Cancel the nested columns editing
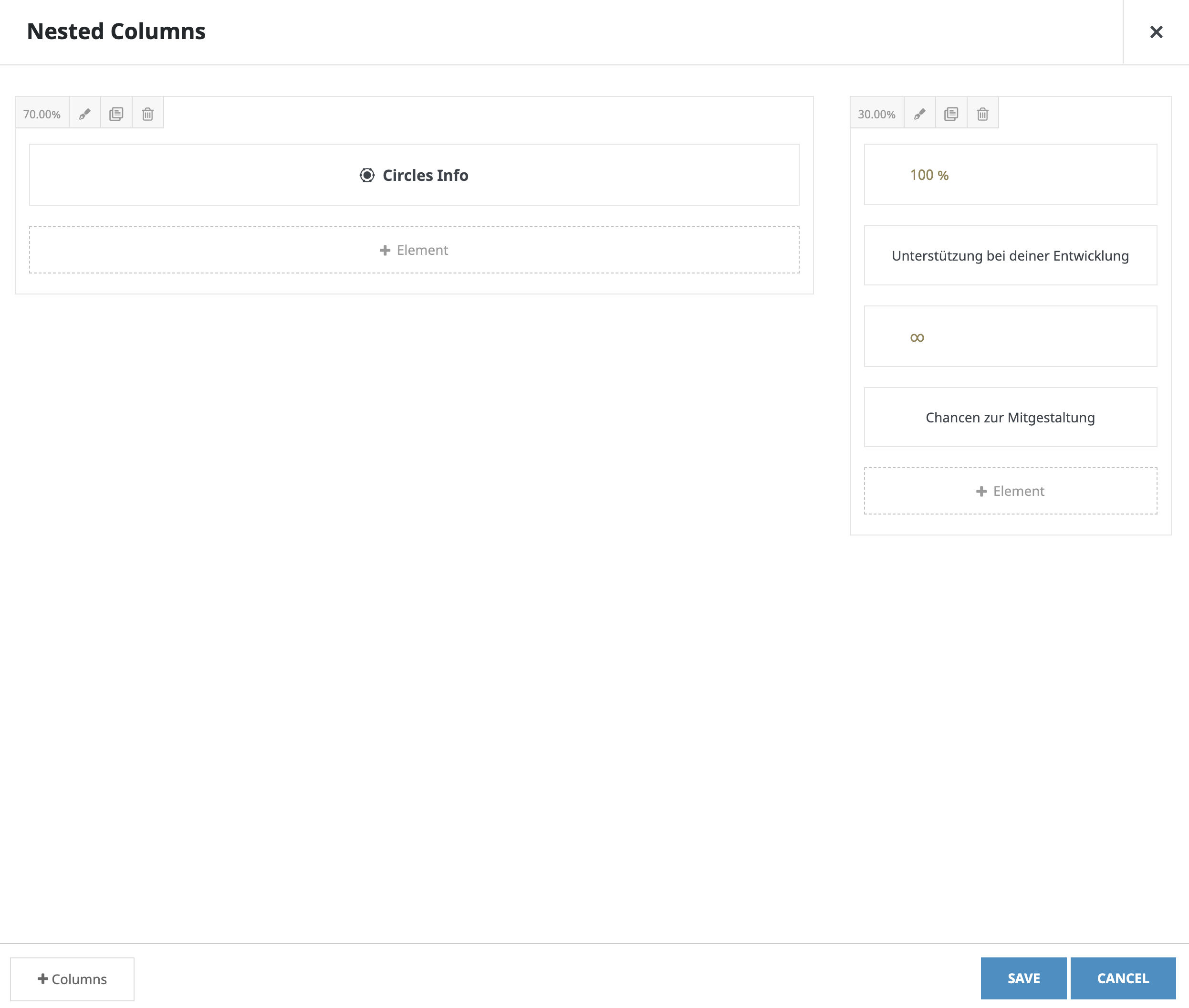The width and height of the screenshot is (1189, 1008). click(1122, 978)
